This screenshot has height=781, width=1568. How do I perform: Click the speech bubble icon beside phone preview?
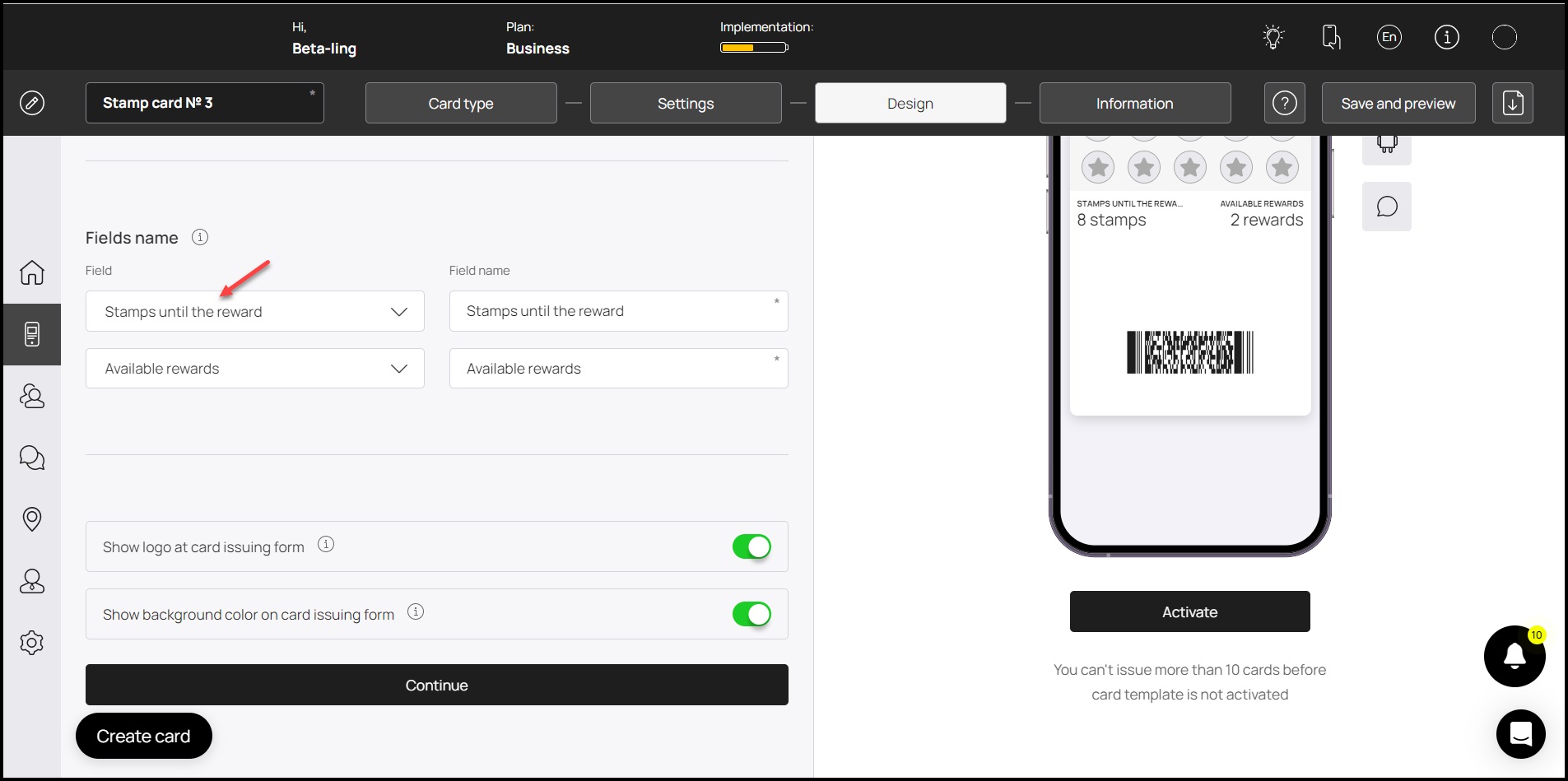coord(1387,207)
